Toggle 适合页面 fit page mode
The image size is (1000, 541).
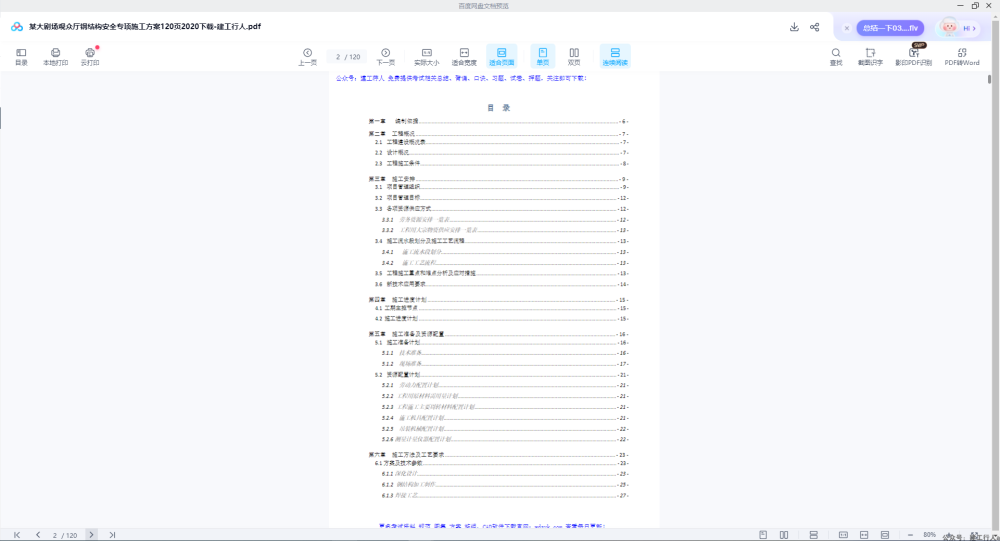(x=501, y=56)
